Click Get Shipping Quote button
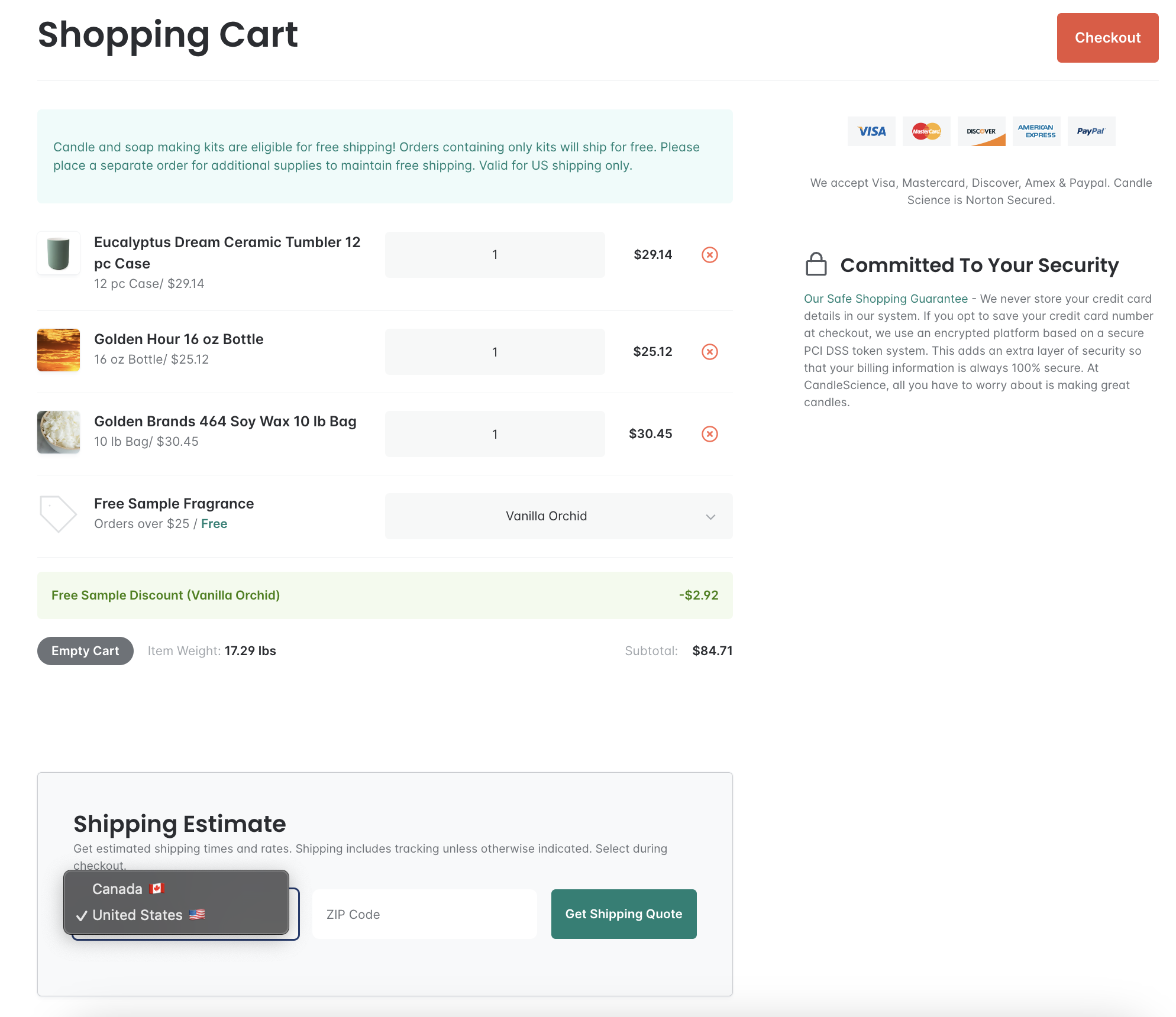 click(x=623, y=914)
